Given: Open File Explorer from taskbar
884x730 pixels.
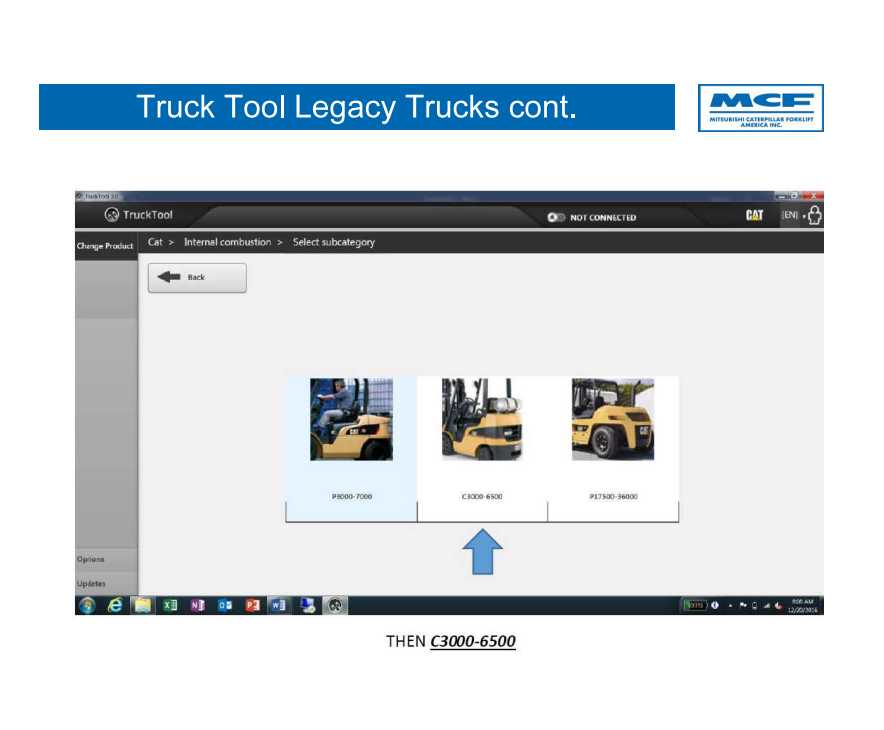Looking at the screenshot, I should tap(143, 605).
